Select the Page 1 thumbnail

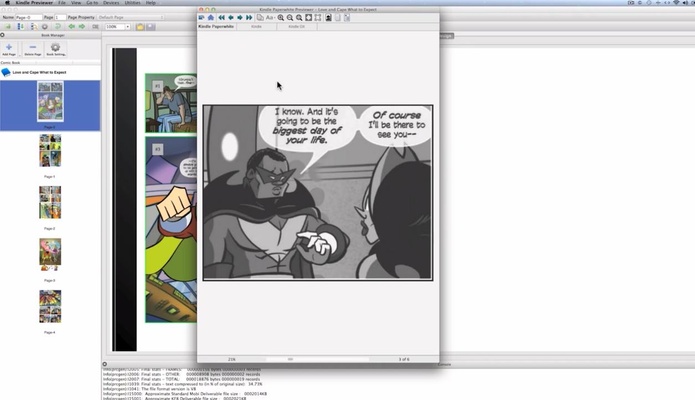(x=50, y=151)
